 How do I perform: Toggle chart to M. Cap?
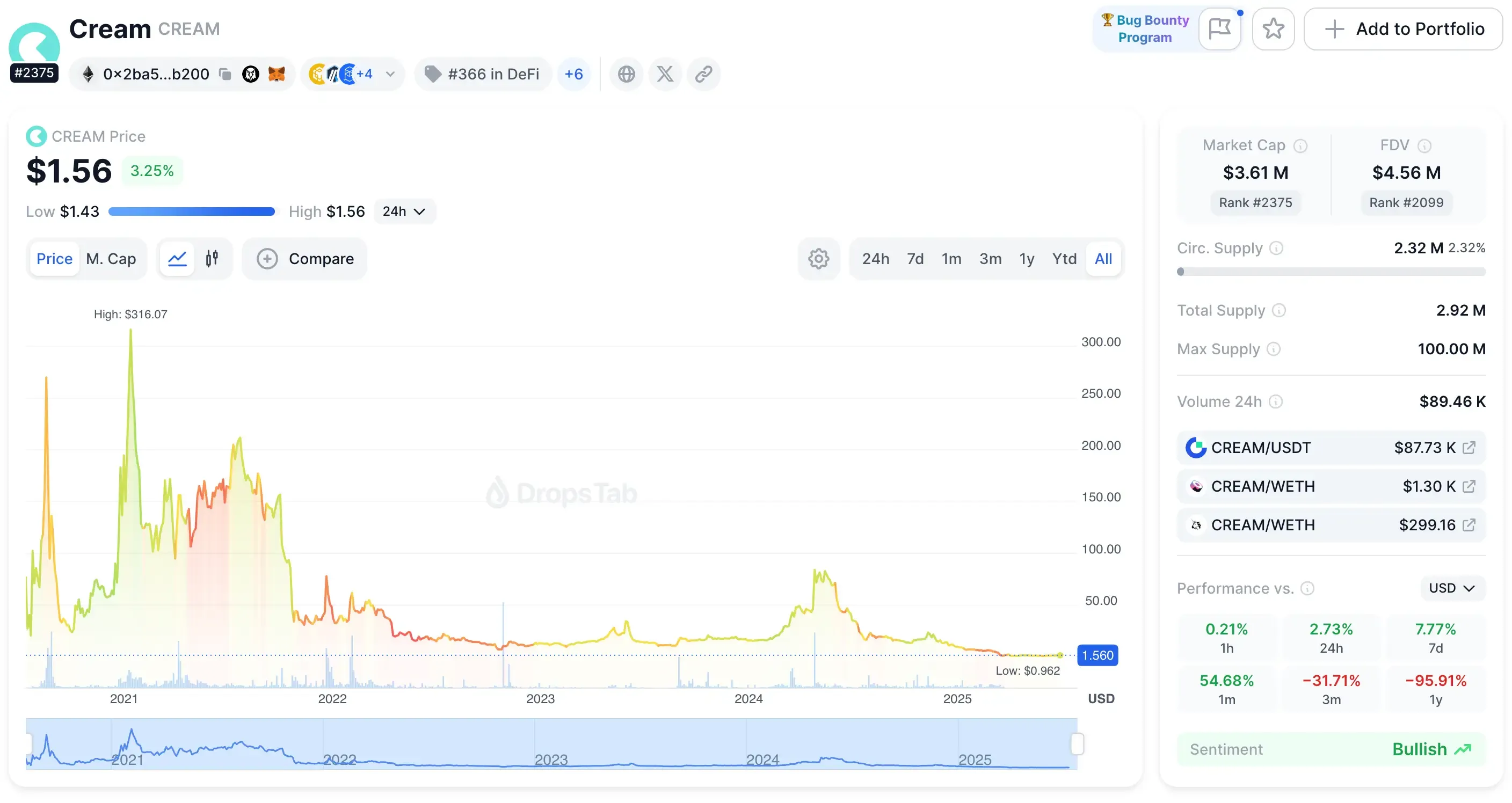click(x=111, y=259)
